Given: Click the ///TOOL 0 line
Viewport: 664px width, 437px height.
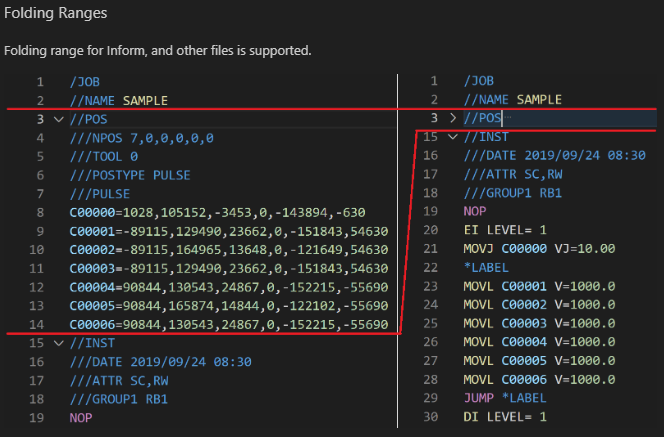Looking at the screenshot, I should pos(104,157).
